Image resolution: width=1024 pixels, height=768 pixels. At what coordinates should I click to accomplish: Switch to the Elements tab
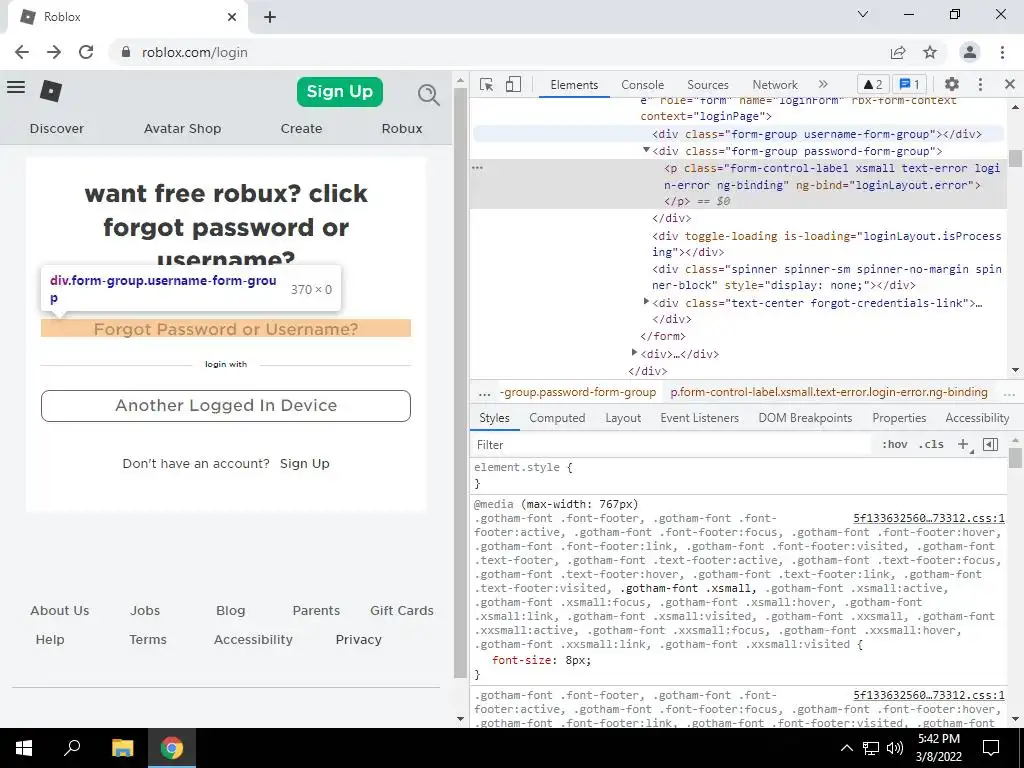tap(574, 85)
